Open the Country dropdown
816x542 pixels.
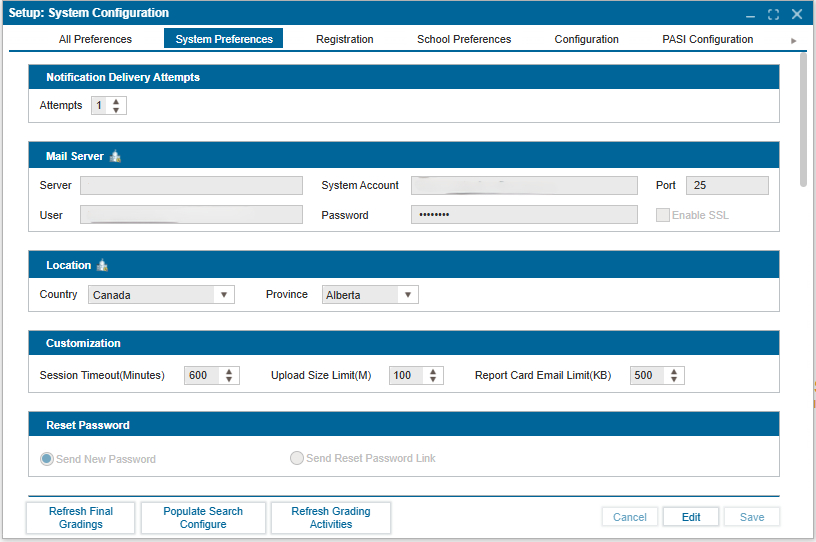(224, 295)
